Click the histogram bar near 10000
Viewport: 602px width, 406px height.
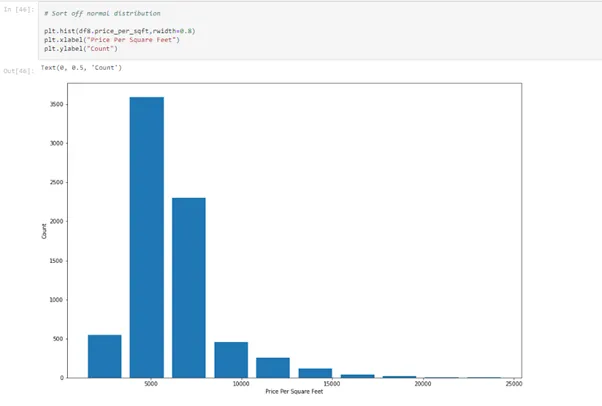(x=231, y=360)
